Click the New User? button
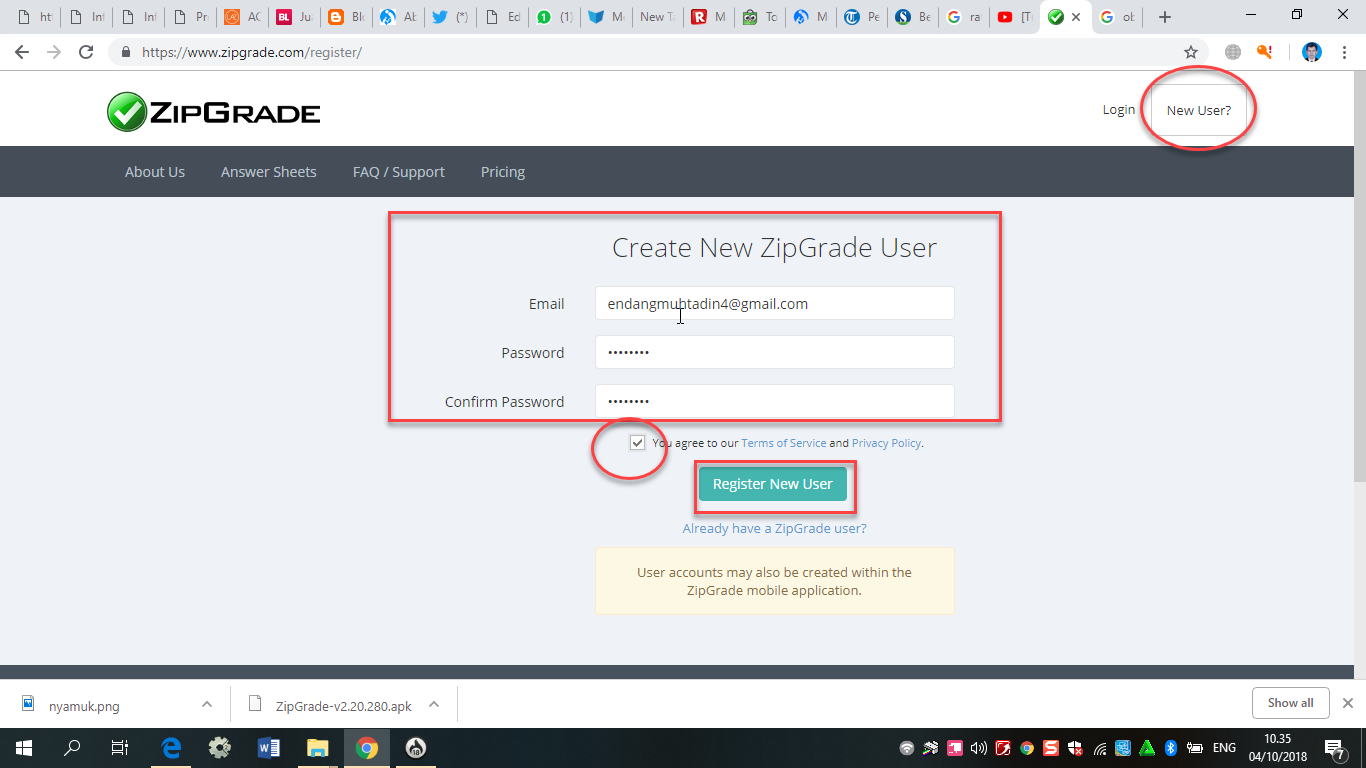This screenshot has height=768, width=1366. coord(1199,110)
